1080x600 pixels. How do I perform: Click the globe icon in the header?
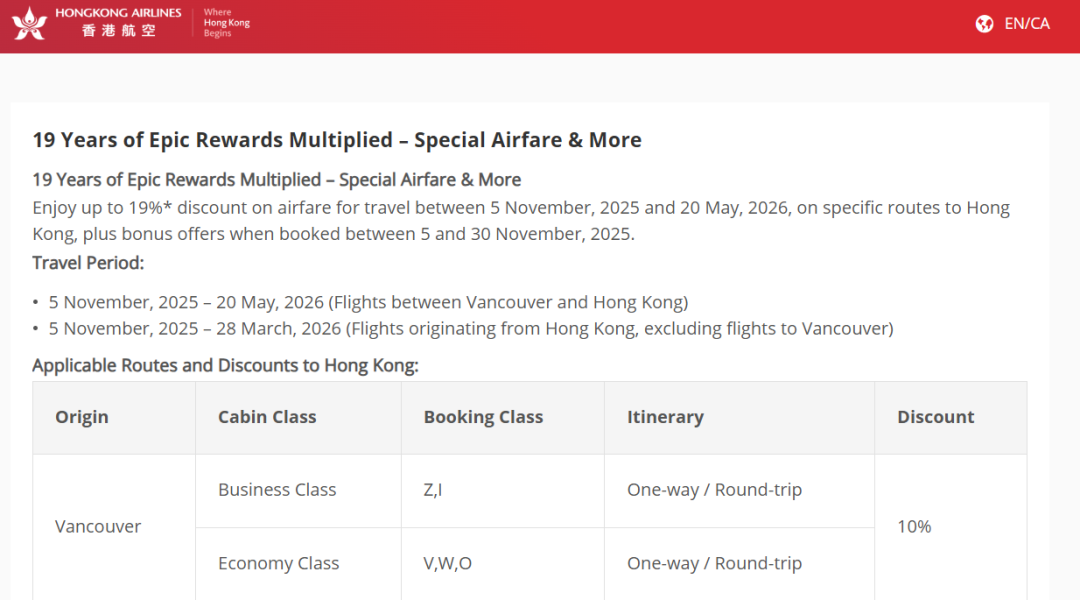984,24
